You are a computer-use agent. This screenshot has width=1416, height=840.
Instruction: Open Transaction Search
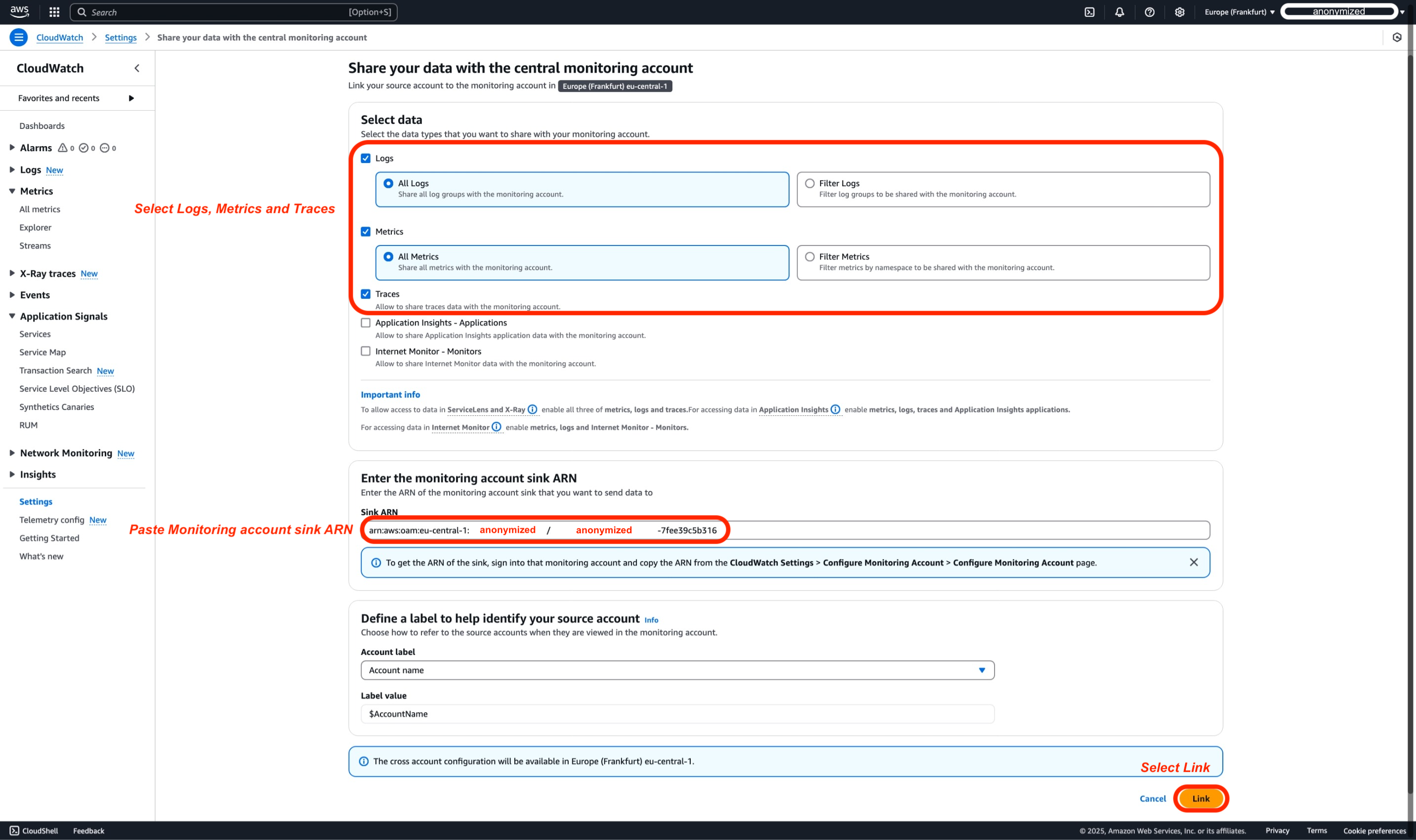click(x=55, y=370)
